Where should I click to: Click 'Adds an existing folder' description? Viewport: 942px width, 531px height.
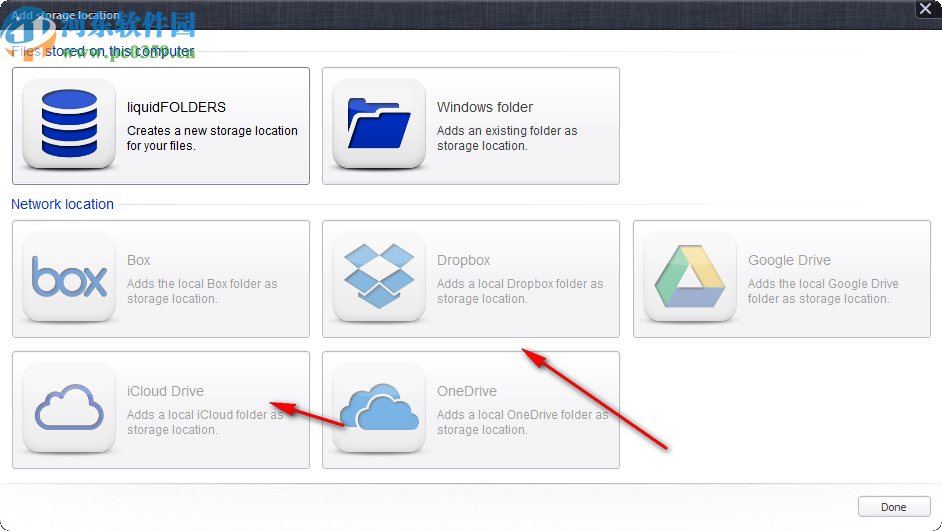pyautogui.click(x=507, y=138)
